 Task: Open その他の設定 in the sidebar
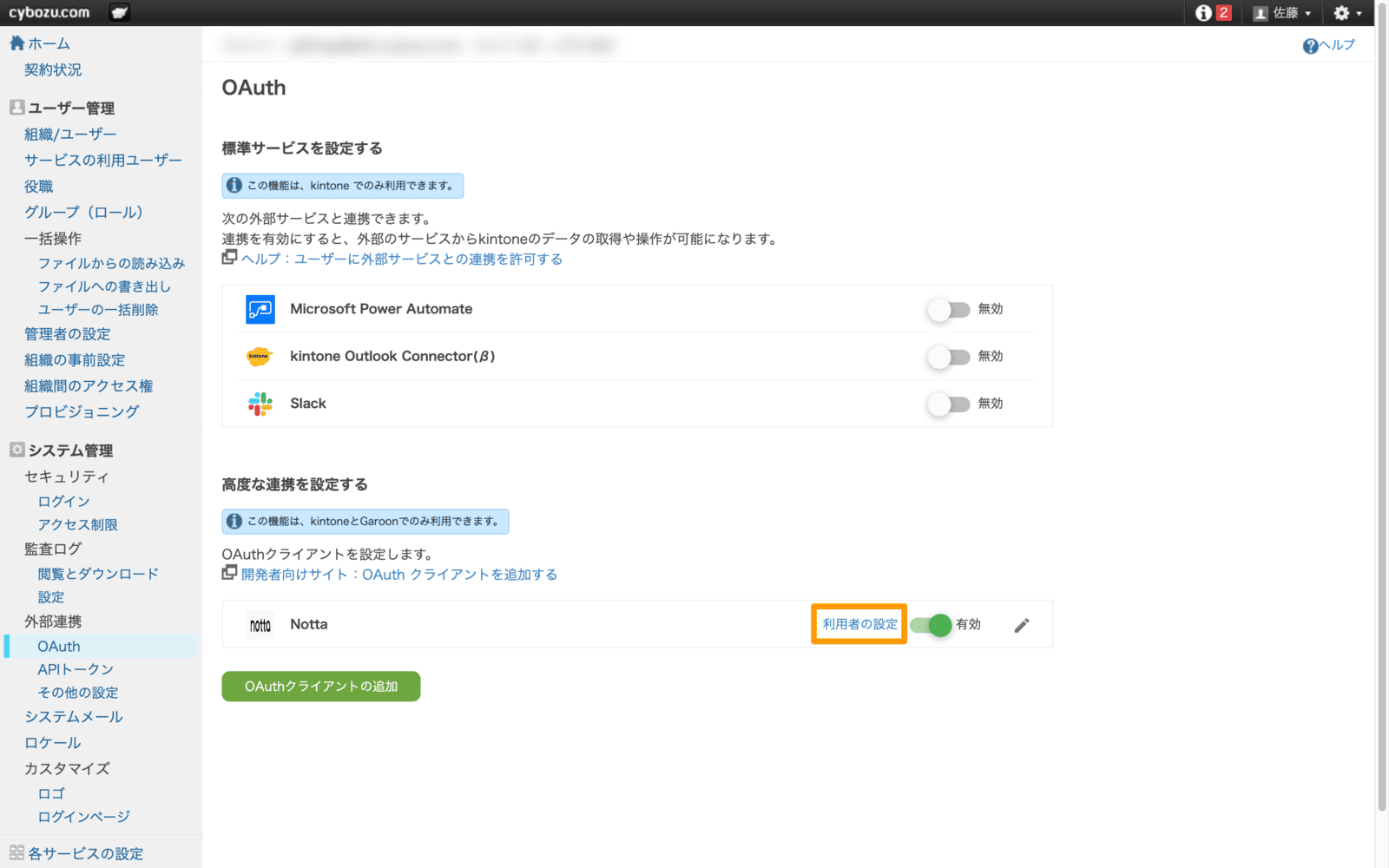tap(78, 693)
